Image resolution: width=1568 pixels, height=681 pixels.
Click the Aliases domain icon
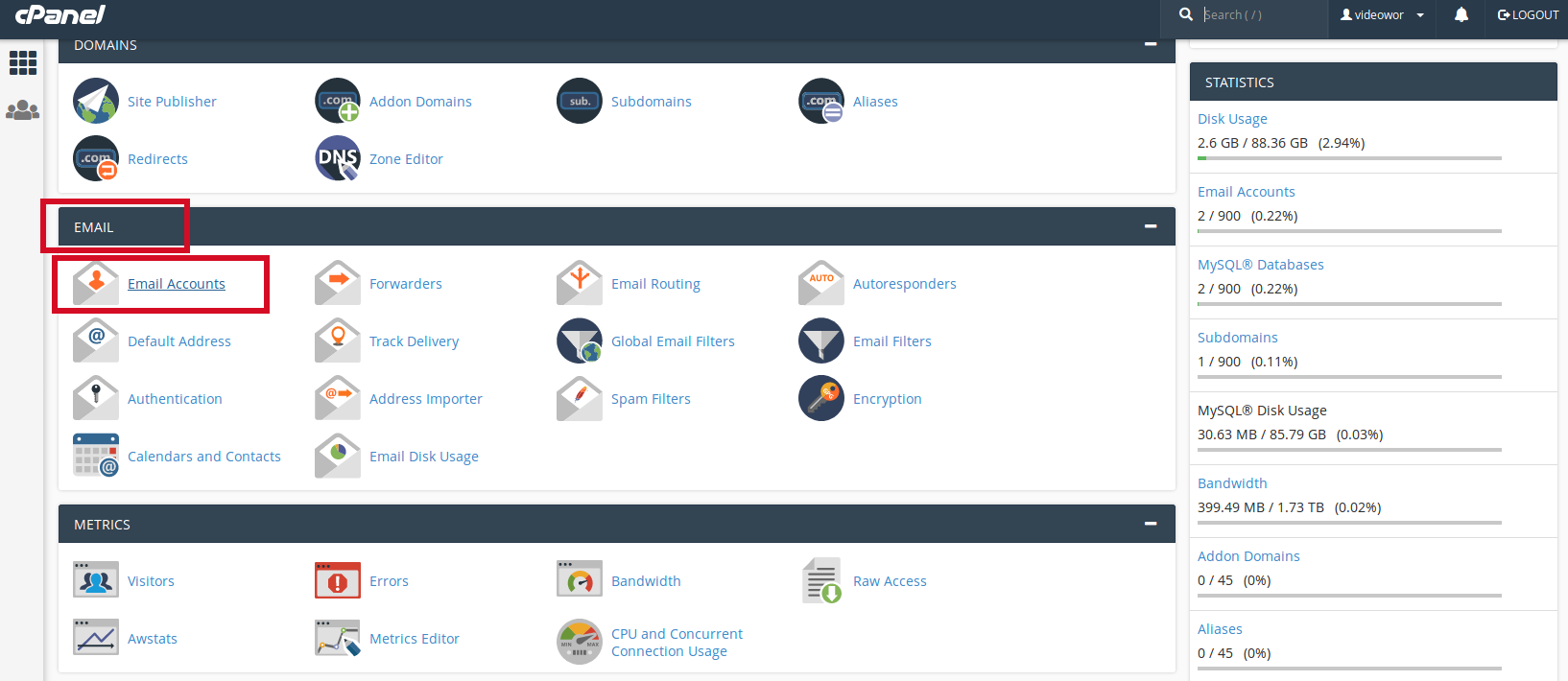click(821, 101)
